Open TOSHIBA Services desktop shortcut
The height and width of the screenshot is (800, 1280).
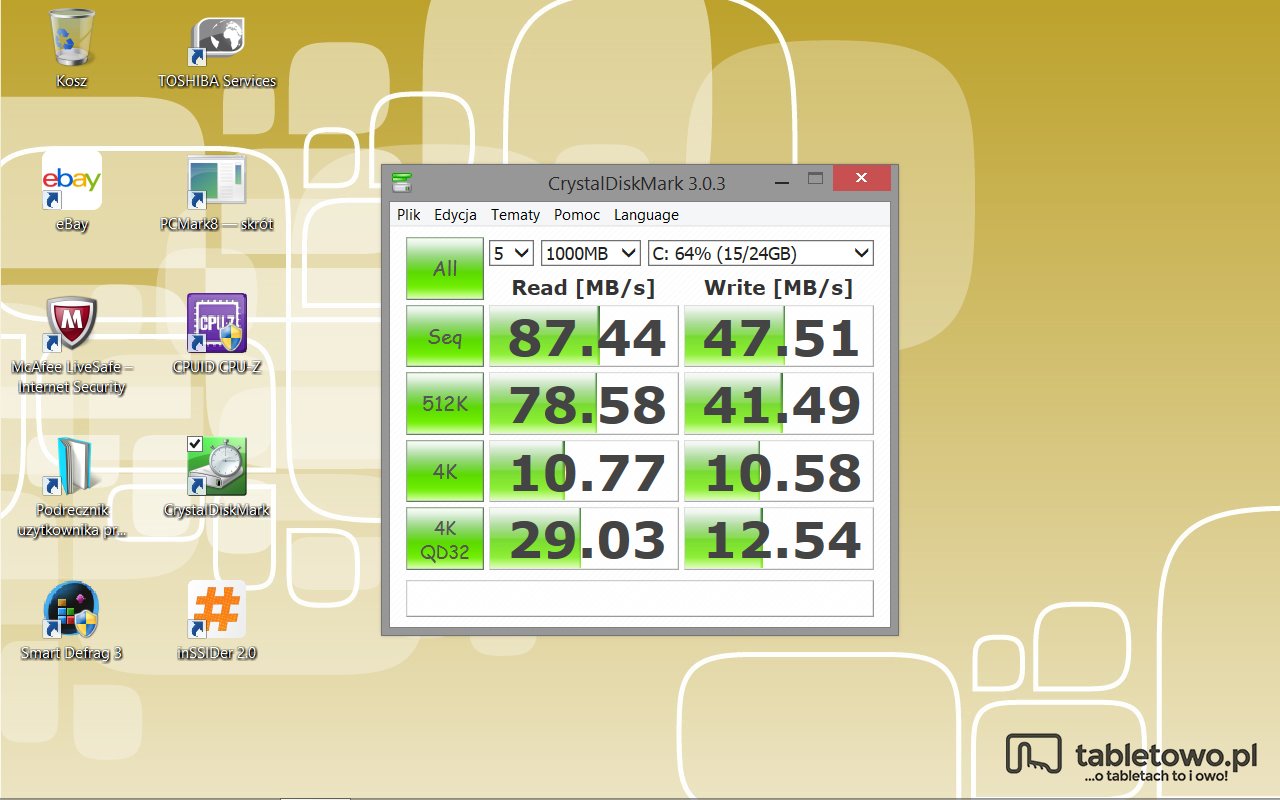coord(217,48)
